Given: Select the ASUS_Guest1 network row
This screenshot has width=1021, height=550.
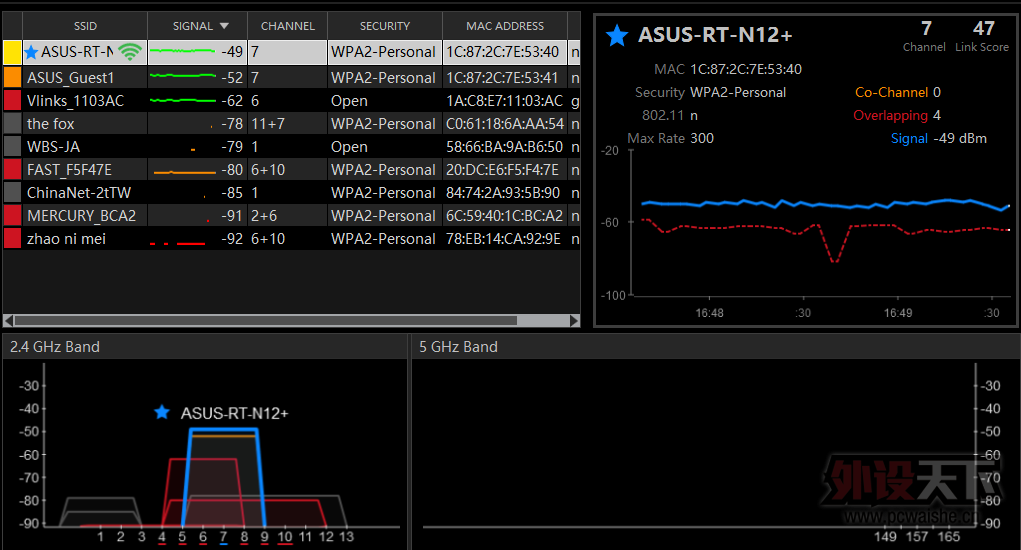Looking at the screenshot, I should (x=292, y=77).
